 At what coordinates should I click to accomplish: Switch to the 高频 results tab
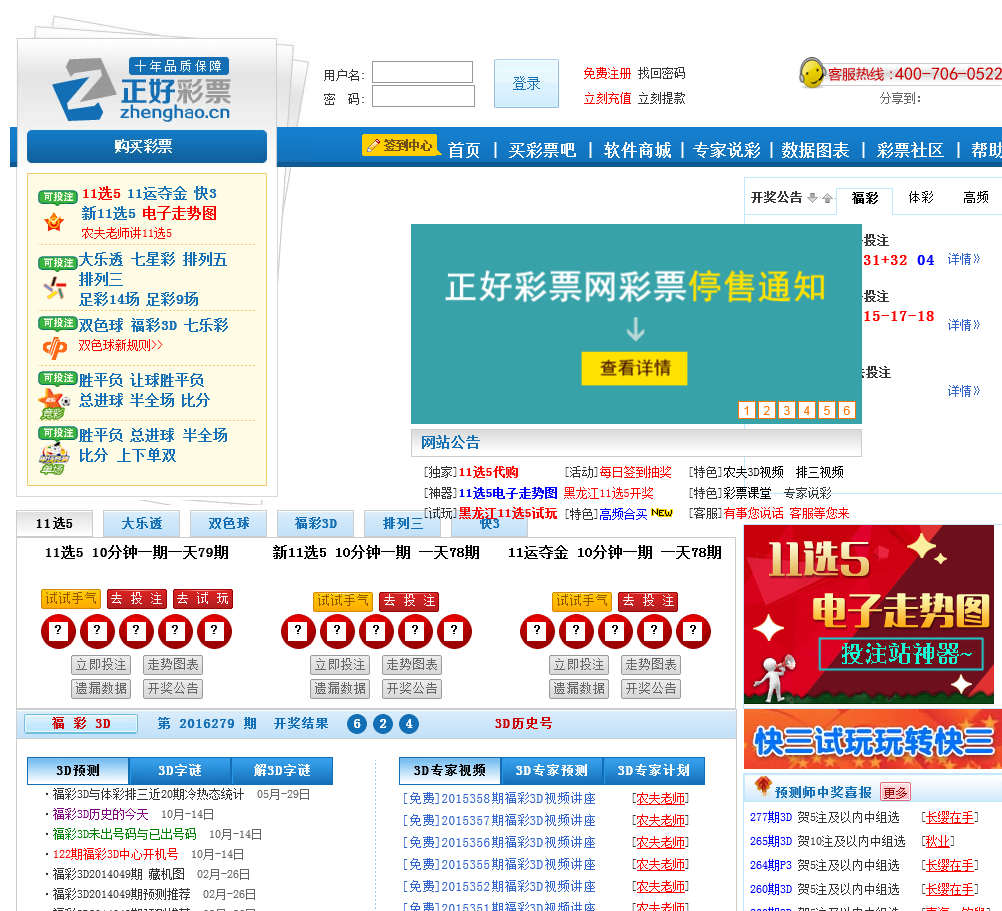(x=976, y=197)
